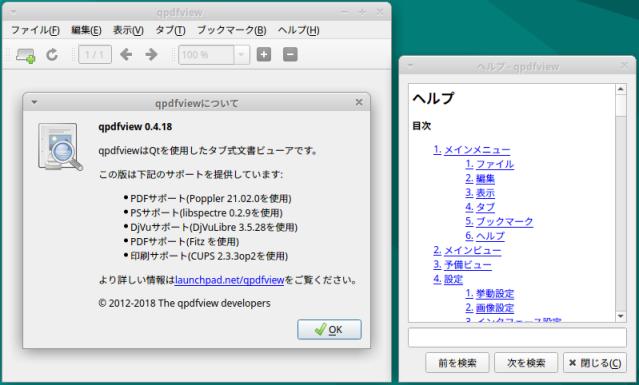
Task: Click the current page number field
Action: click(95, 55)
